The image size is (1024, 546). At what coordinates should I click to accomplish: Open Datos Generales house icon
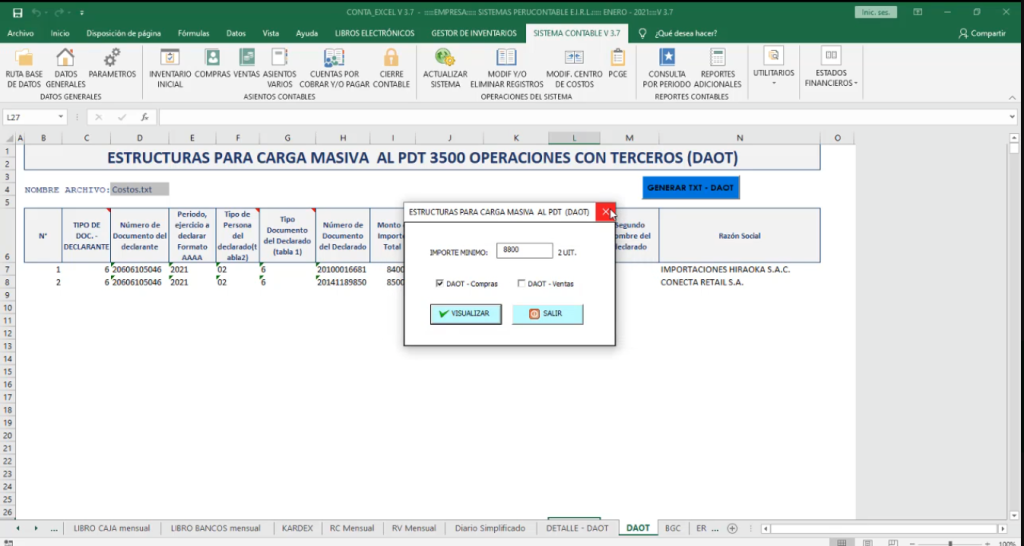(x=65, y=57)
